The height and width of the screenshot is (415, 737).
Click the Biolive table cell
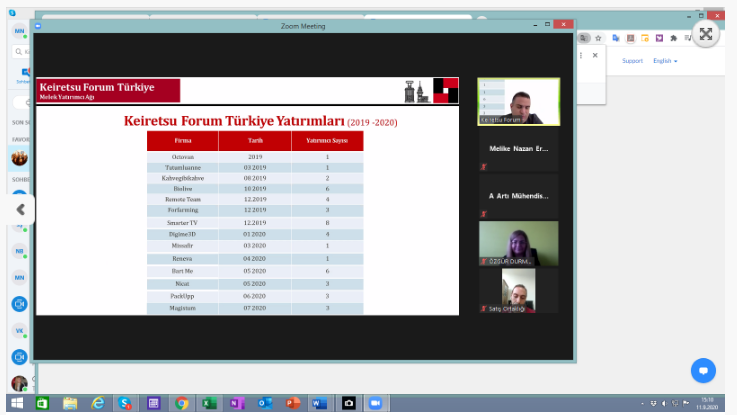pyautogui.click(x=182, y=189)
